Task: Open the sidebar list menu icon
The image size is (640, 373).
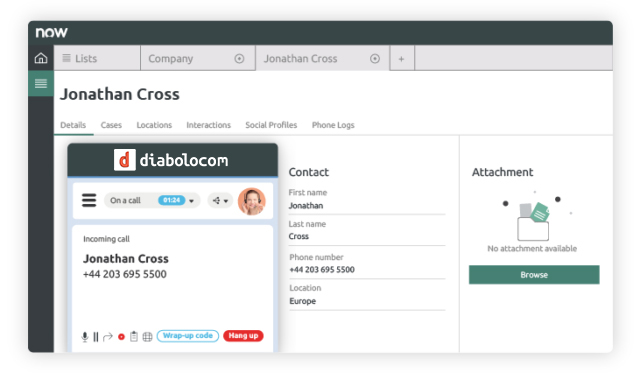Action: point(41,84)
